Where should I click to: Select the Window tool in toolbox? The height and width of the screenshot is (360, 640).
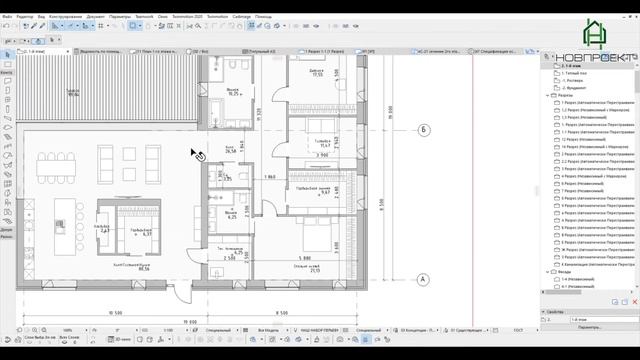[x=7, y=100]
